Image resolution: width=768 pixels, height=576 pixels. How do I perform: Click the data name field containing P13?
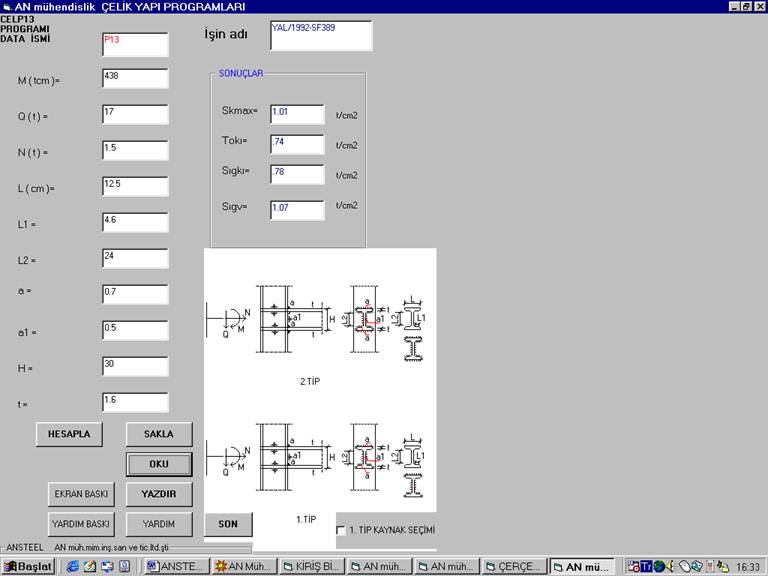click(135, 45)
